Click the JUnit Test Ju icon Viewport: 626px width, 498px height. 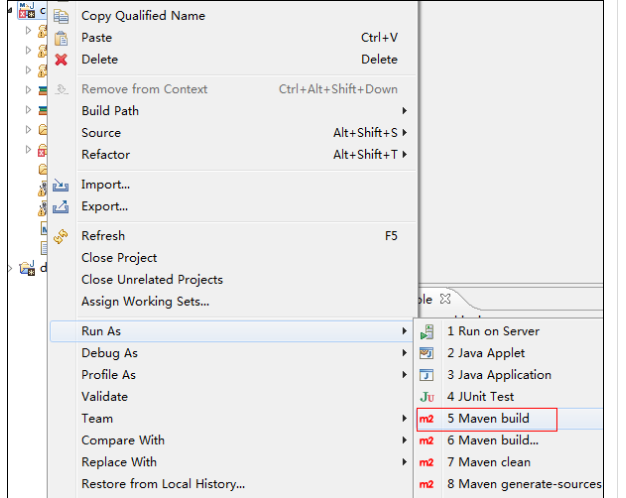point(427,397)
